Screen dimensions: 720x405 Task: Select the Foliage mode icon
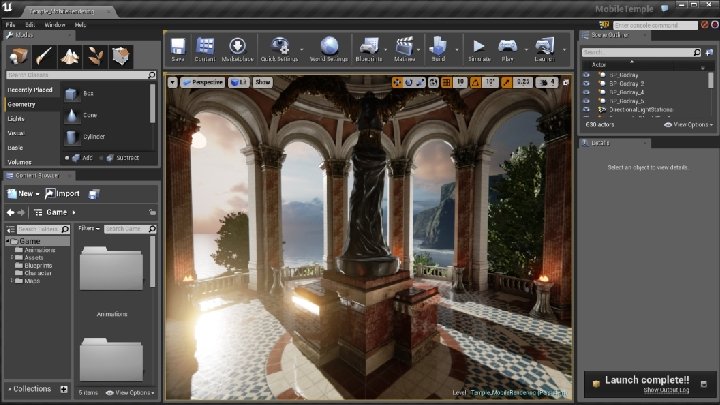click(96, 56)
